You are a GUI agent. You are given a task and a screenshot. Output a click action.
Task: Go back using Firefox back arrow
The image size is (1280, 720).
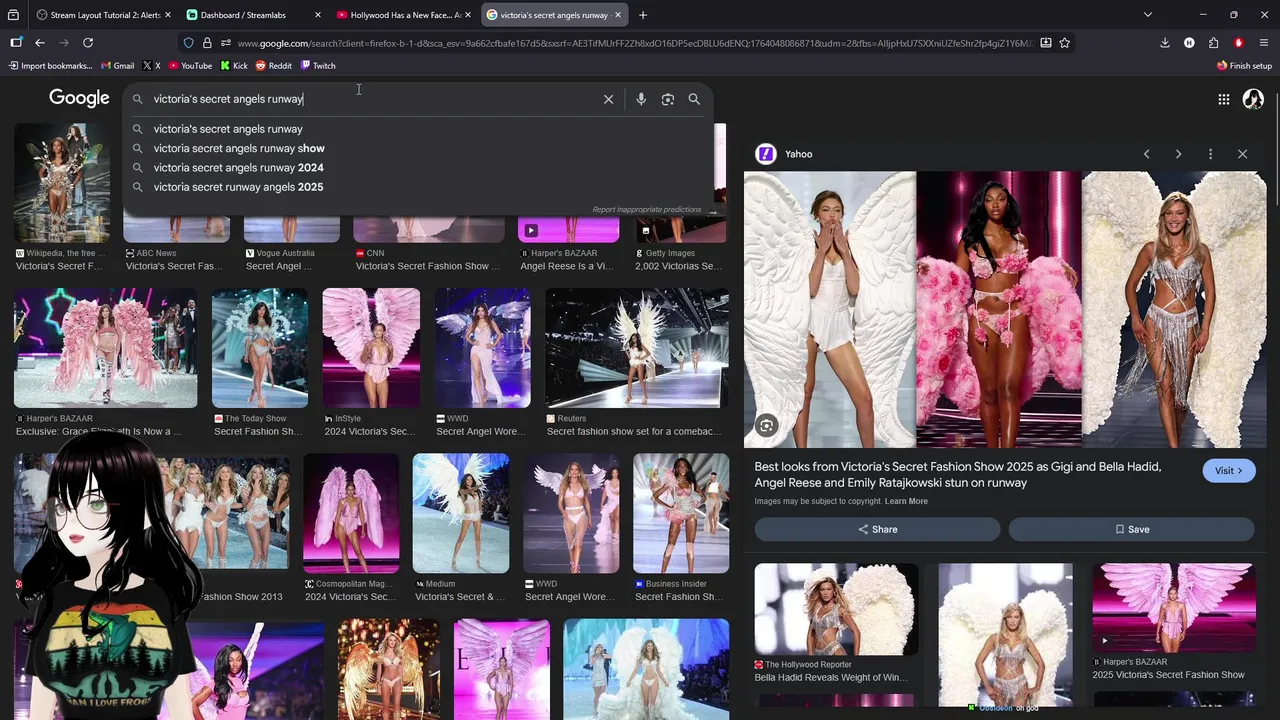[x=40, y=43]
